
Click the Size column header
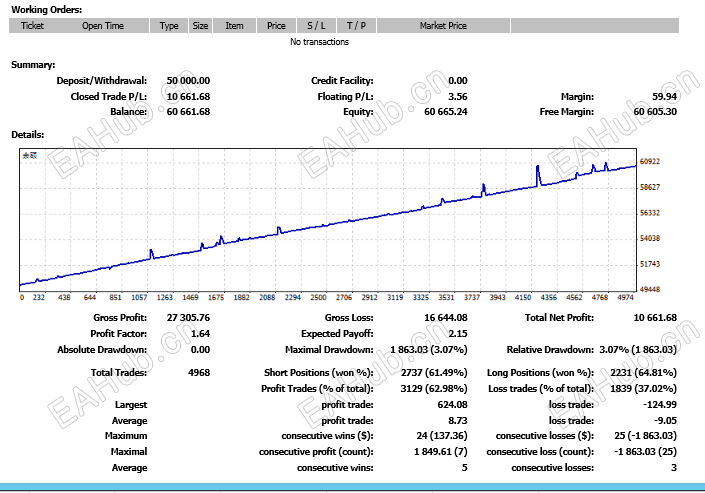tap(200, 26)
